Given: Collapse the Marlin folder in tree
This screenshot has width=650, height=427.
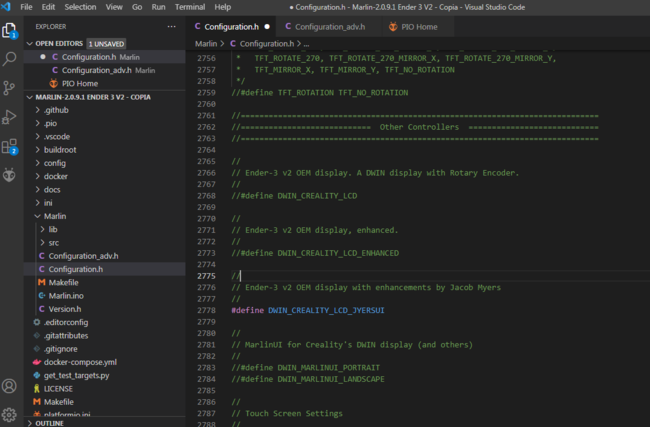Looking at the screenshot, I should [x=55, y=216].
